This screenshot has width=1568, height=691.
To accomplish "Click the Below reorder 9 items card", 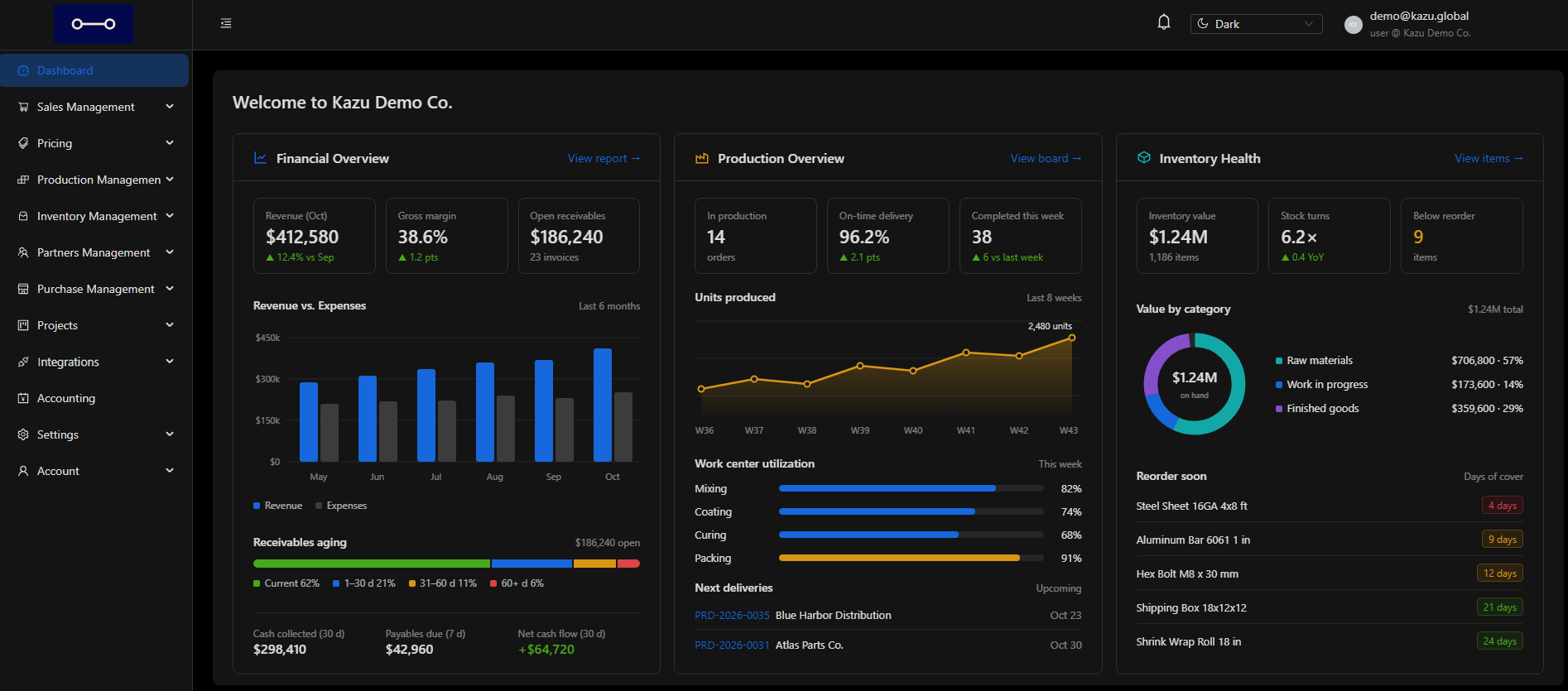I will [x=1461, y=236].
